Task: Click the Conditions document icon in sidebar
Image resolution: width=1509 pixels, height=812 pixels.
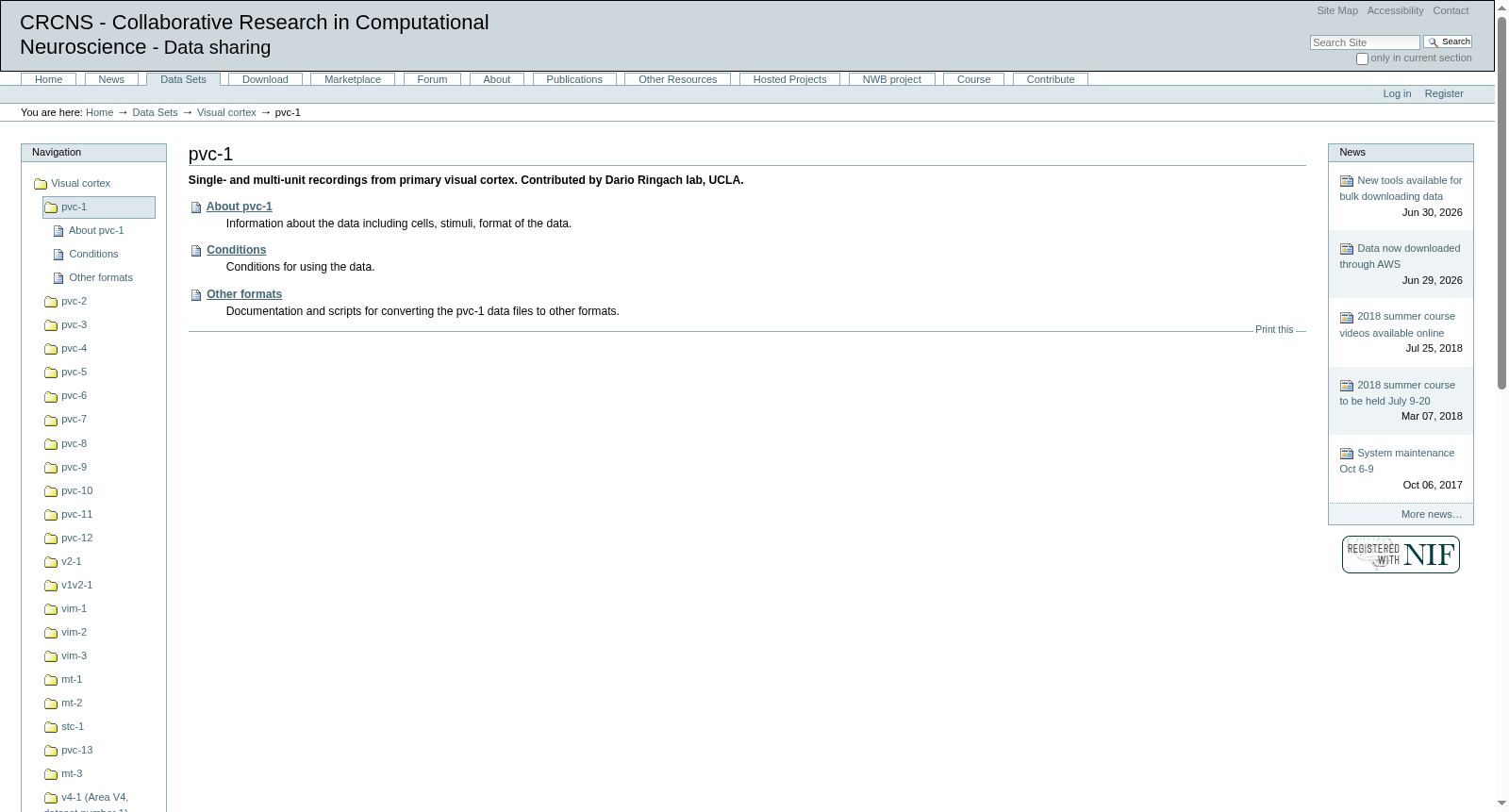Action: coord(58,255)
